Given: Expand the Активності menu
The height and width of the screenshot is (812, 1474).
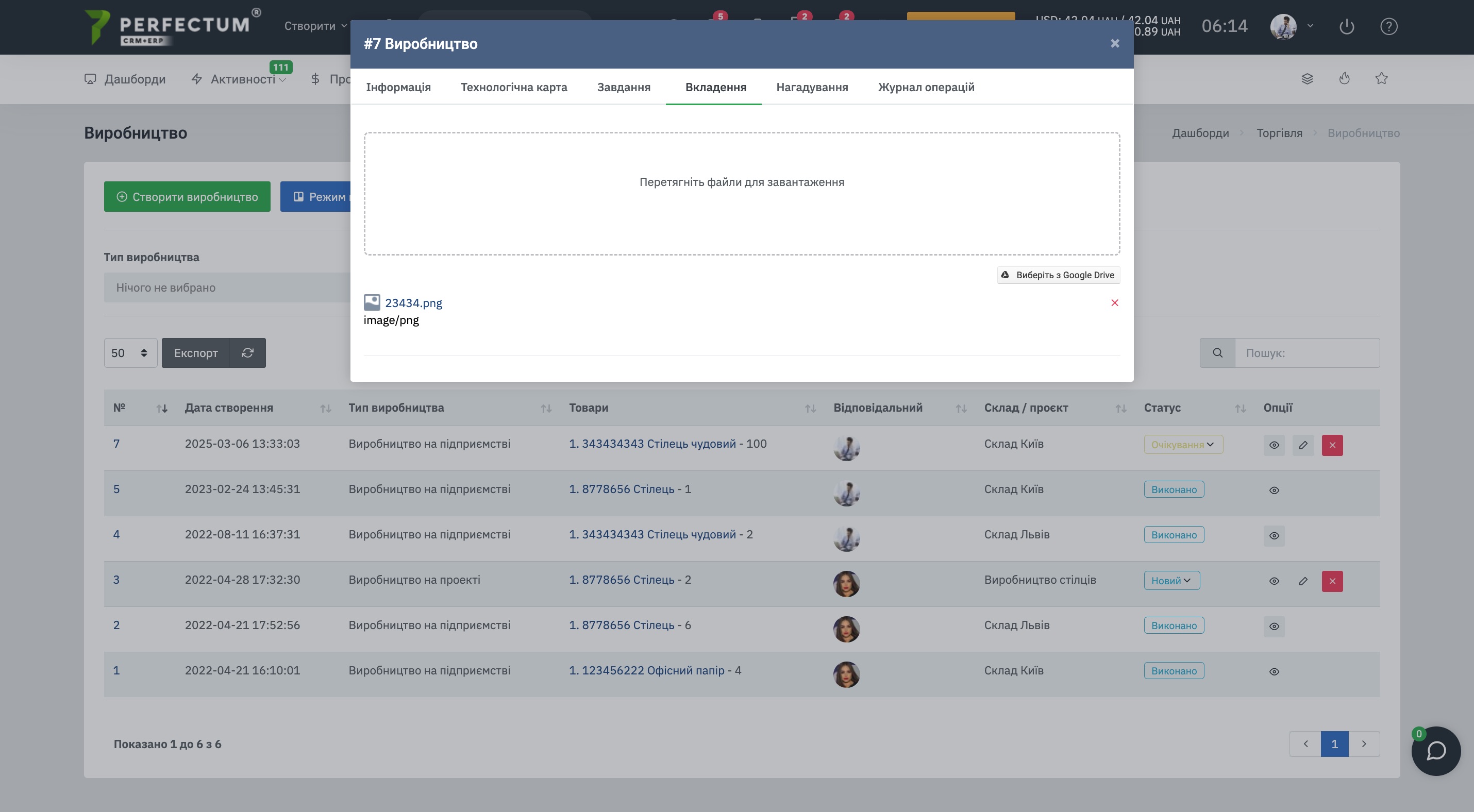Looking at the screenshot, I should pos(239,79).
